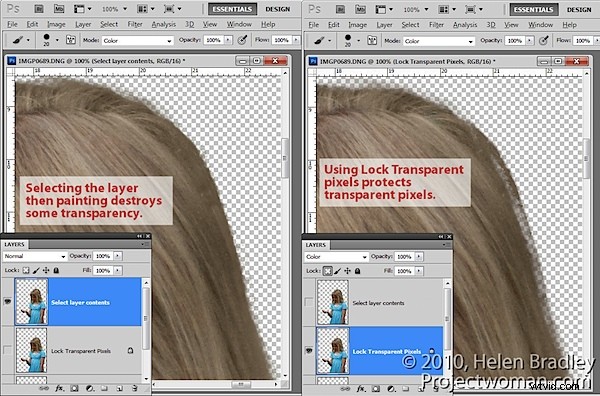This screenshot has width=600, height=396.
Task: Click the link layers icon in the right Layers panel
Action: (x=346, y=389)
